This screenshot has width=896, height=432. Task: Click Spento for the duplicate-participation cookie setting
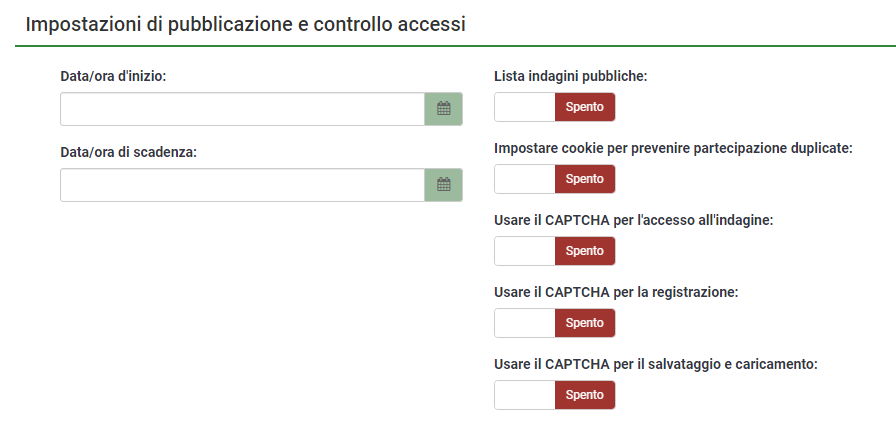click(585, 179)
